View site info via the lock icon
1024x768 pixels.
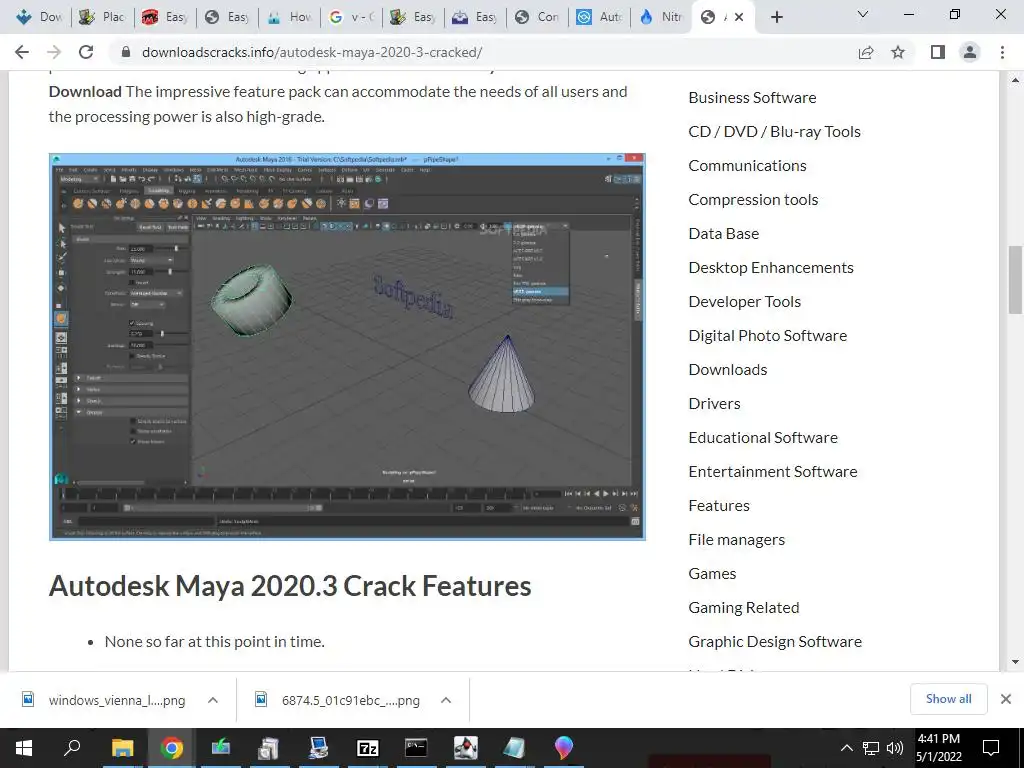pyautogui.click(x=126, y=52)
